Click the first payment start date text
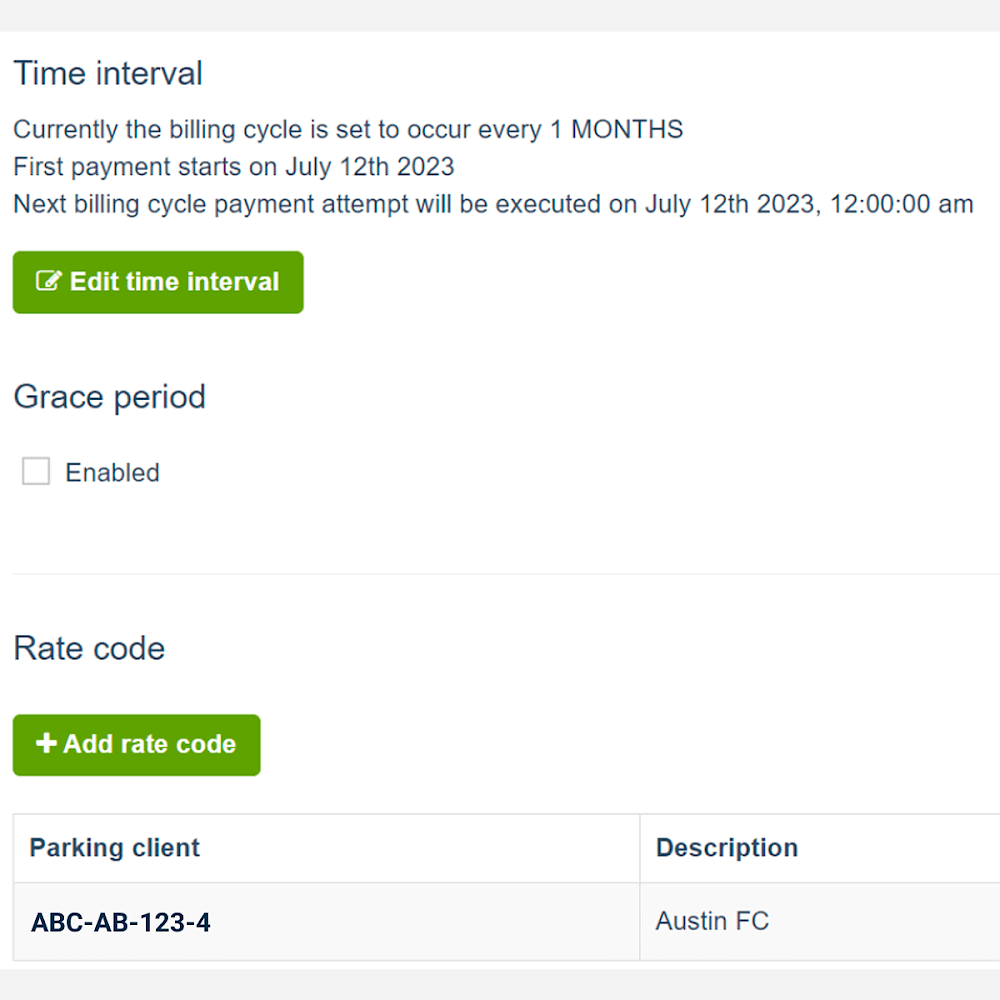 tap(233, 166)
